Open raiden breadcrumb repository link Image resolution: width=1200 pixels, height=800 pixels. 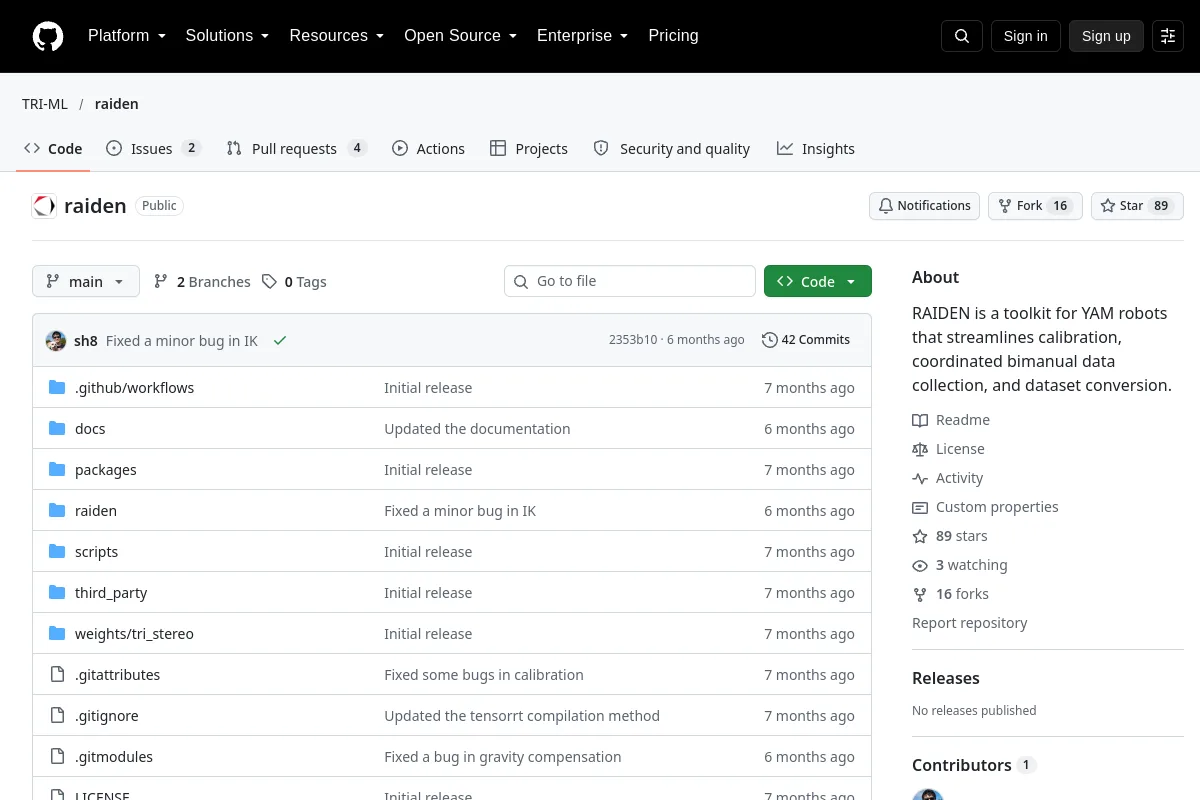click(117, 104)
